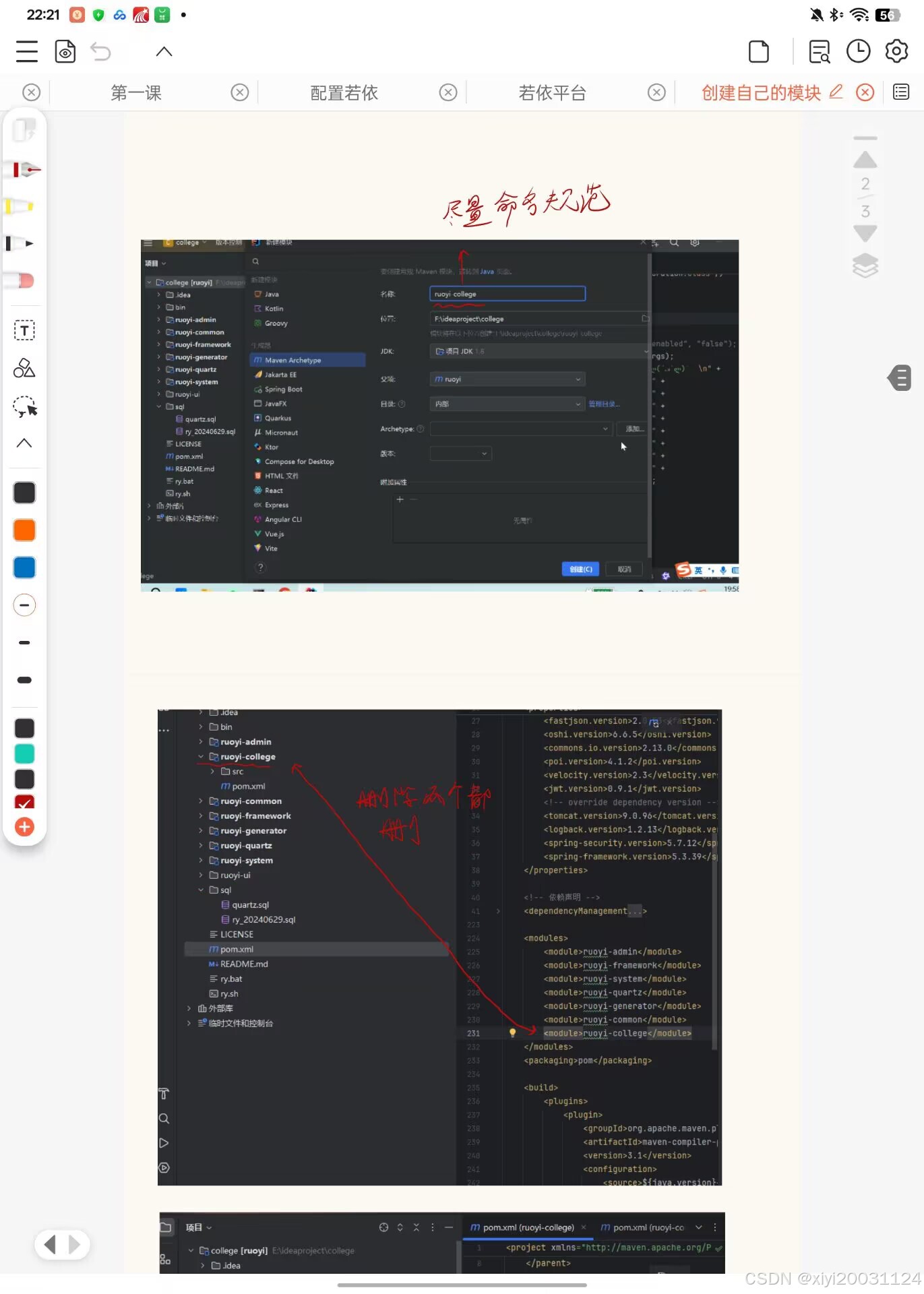Tap the Wi-Fi status icon
The height and width of the screenshot is (1294, 924).
[859, 14]
